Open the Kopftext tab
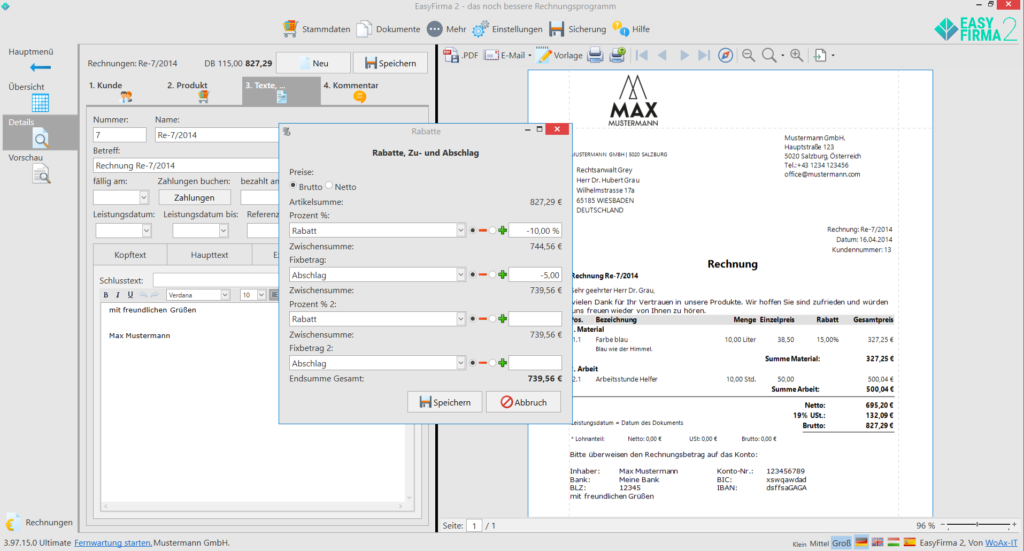 click(130, 255)
